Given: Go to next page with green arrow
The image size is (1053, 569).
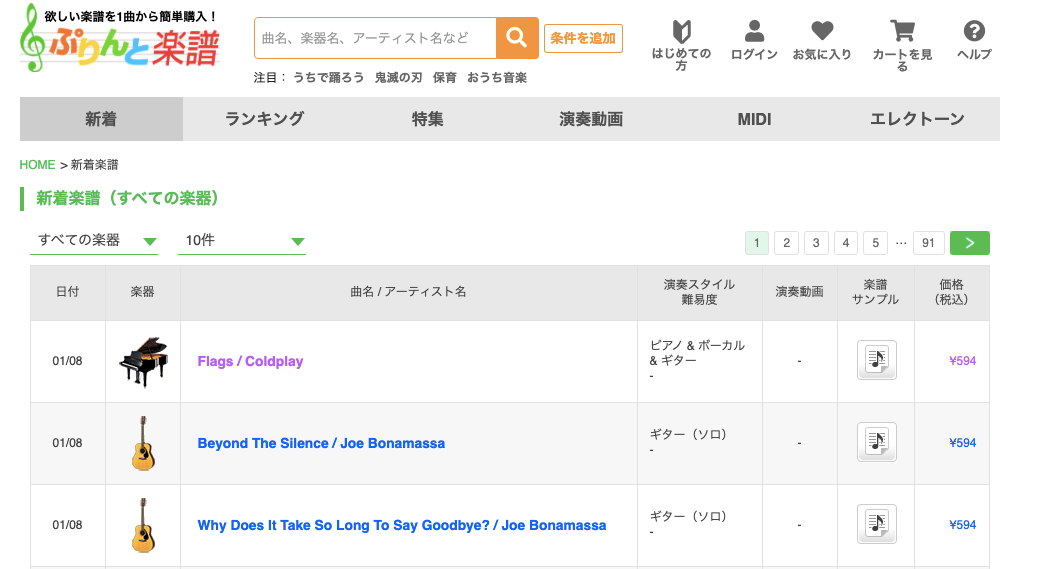Looking at the screenshot, I should coord(970,243).
